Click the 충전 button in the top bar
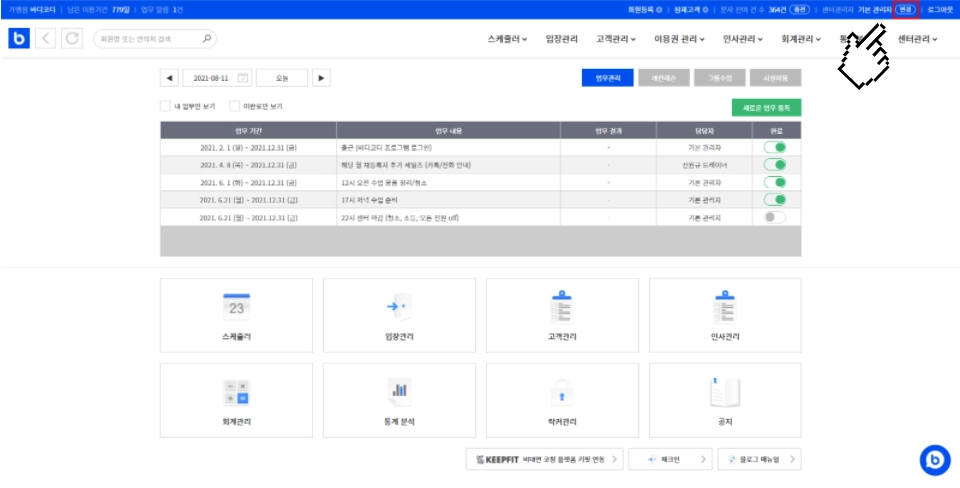The image size is (960, 488). click(x=799, y=10)
